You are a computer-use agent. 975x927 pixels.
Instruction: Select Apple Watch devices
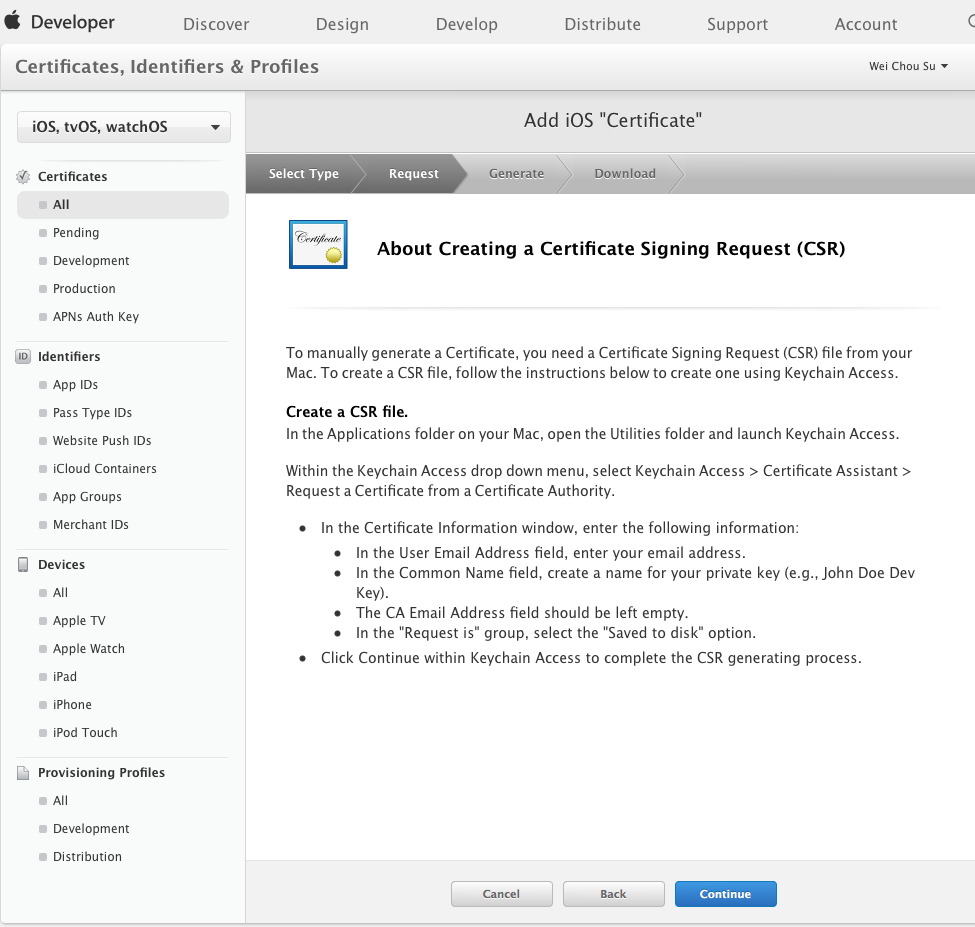pyautogui.click(x=88, y=648)
